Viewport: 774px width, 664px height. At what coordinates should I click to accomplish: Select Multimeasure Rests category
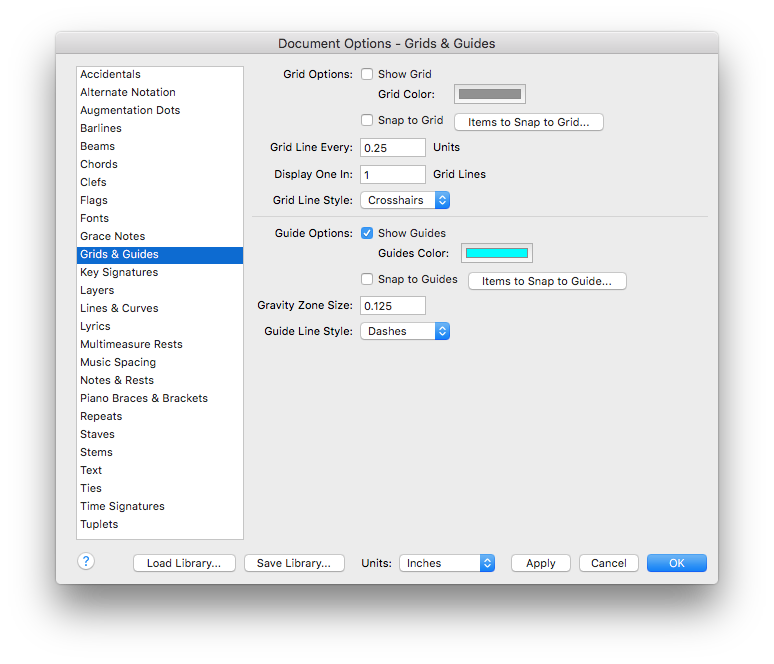(159, 345)
